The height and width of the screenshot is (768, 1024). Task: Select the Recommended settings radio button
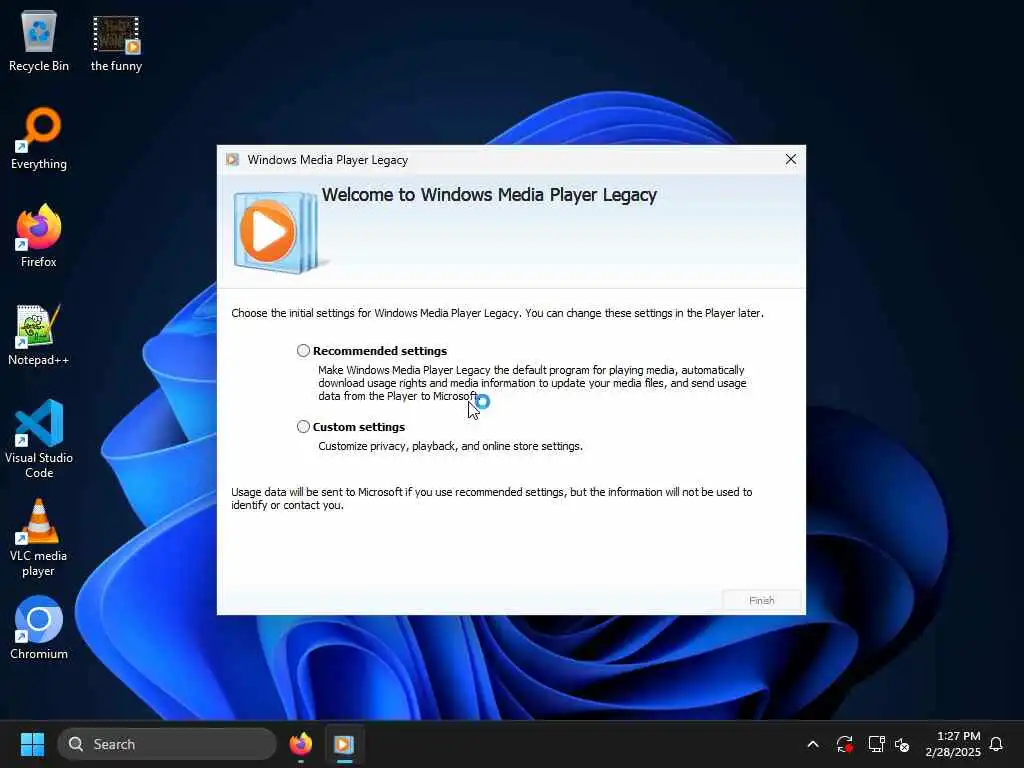click(303, 351)
